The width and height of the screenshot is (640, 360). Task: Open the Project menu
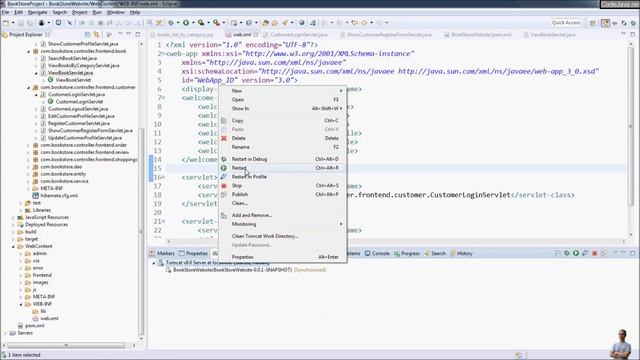pos(80,12)
